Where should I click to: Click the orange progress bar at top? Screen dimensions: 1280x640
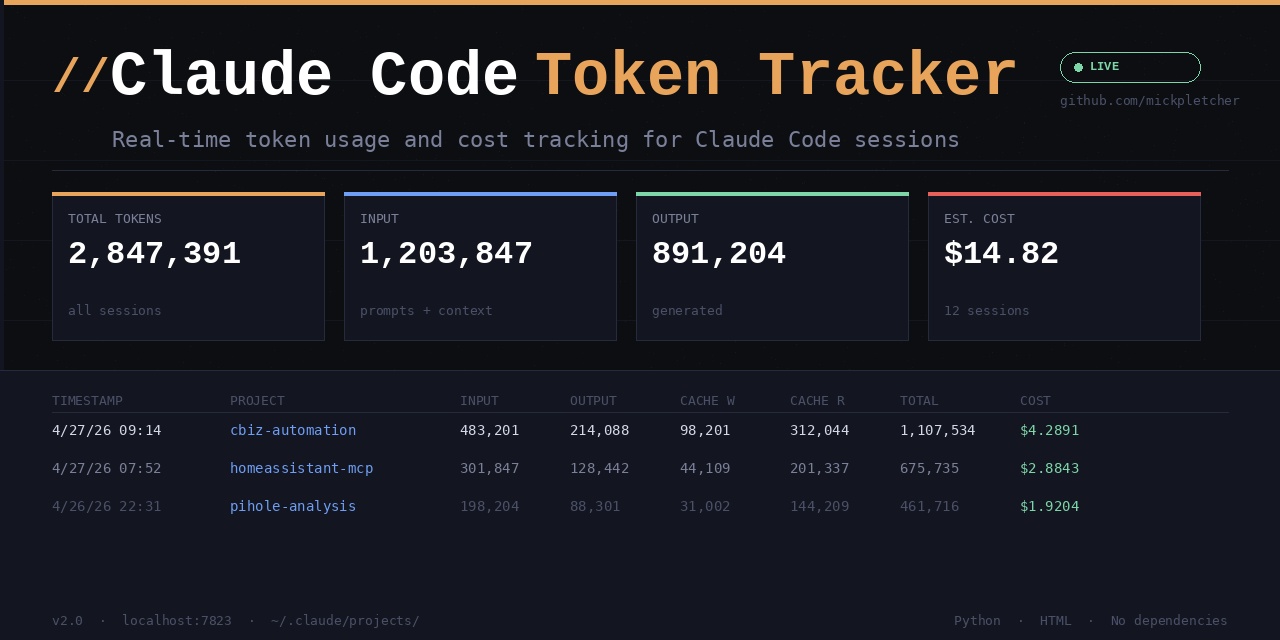tap(640, 2)
